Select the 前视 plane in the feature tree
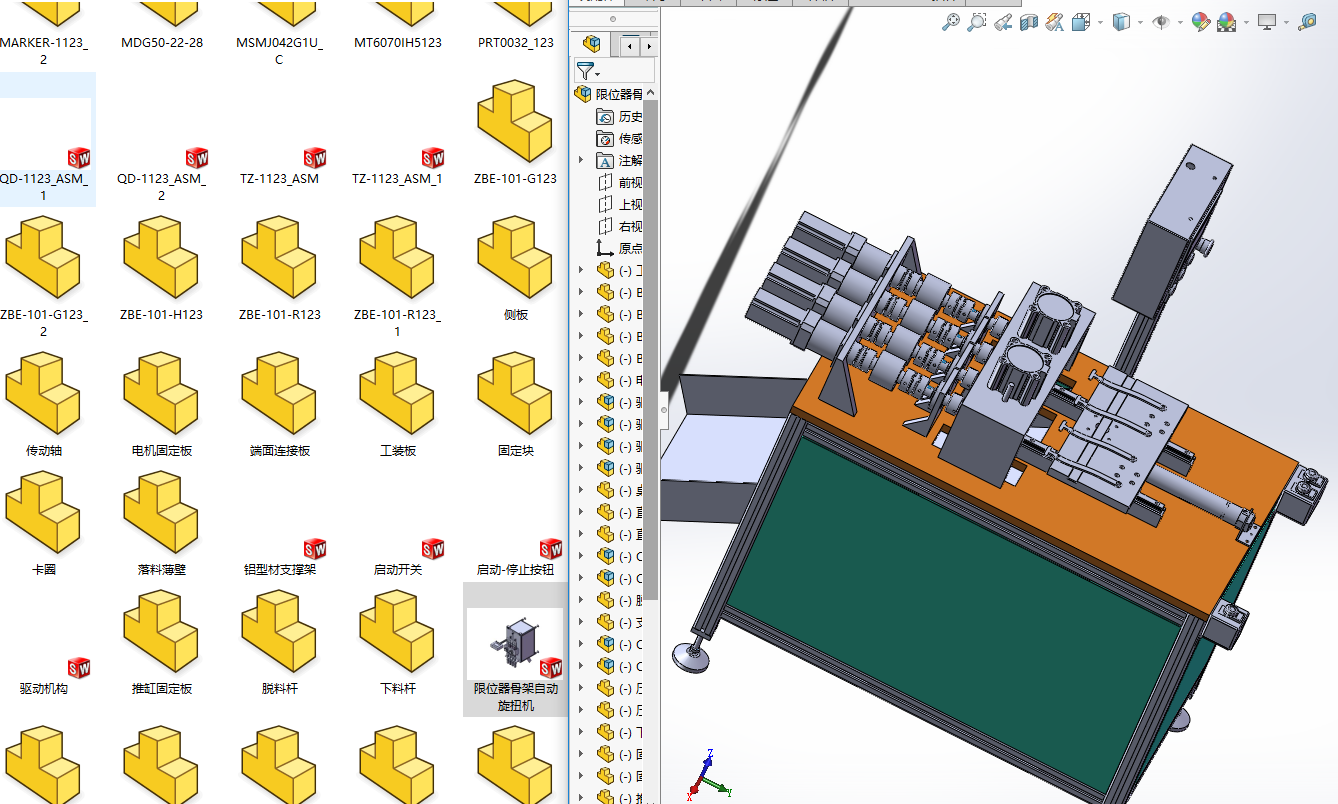The width and height of the screenshot is (1338, 804). tap(619, 182)
